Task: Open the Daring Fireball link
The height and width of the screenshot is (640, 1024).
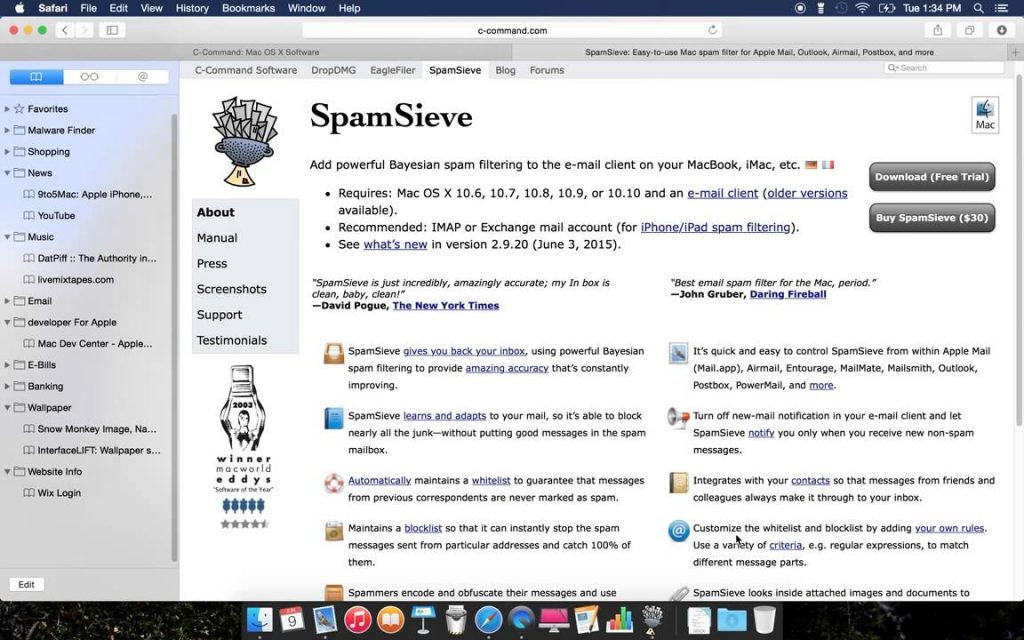Action: pos(788,295)
